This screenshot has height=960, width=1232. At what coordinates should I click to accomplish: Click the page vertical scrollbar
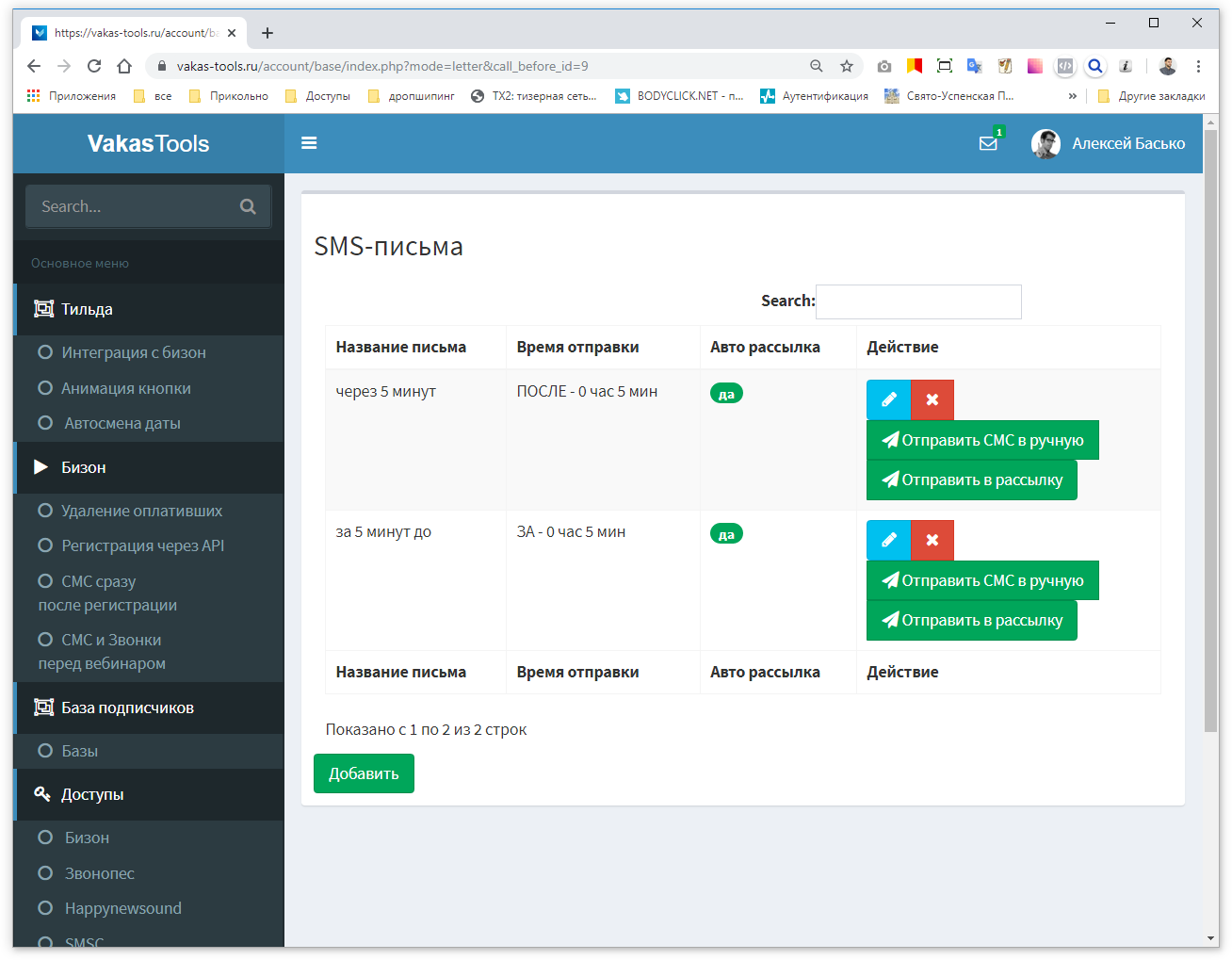pos(1211,431)
